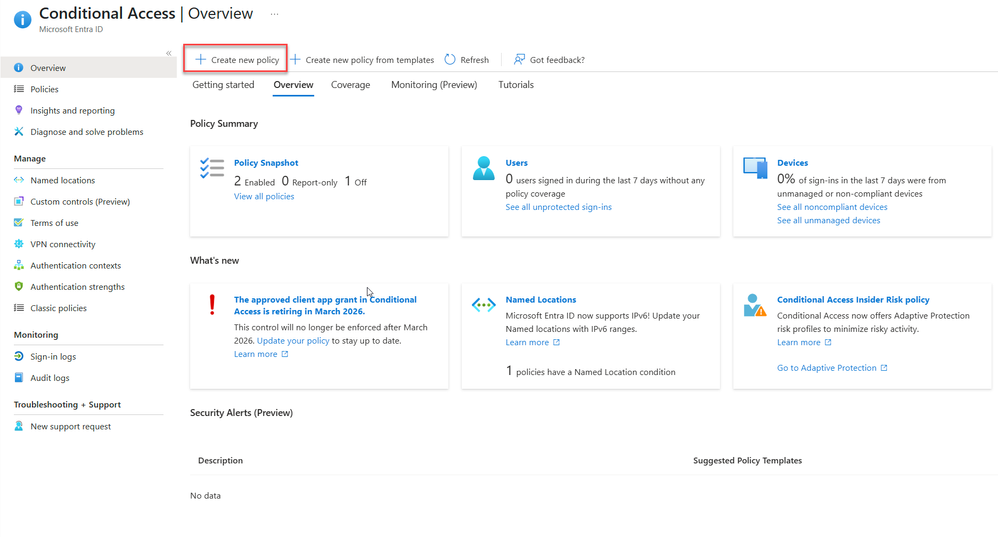Click the New support request person icon

(18, 426)
